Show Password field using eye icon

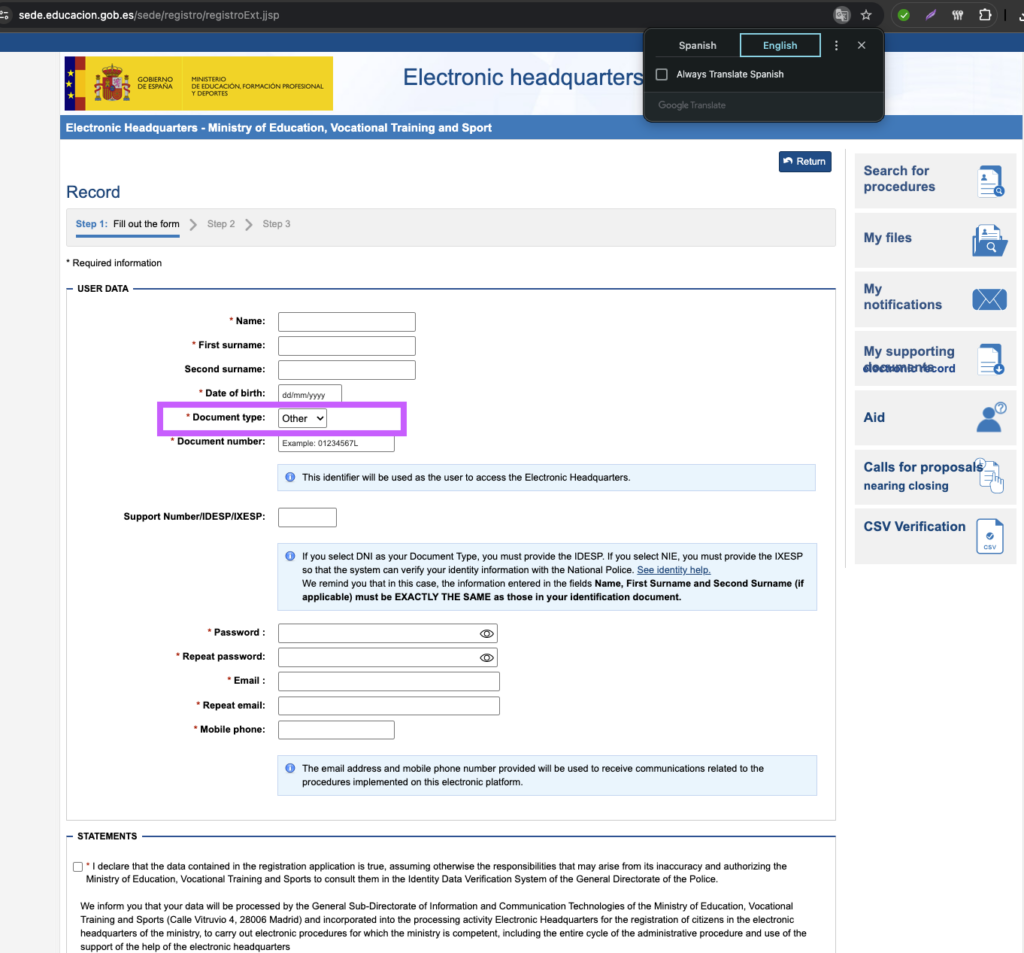[487, 634]
